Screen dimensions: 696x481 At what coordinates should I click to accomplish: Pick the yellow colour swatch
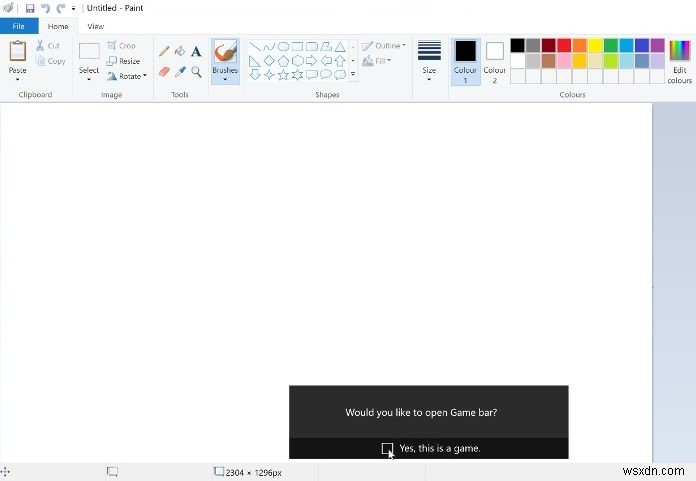pos(595,45)
